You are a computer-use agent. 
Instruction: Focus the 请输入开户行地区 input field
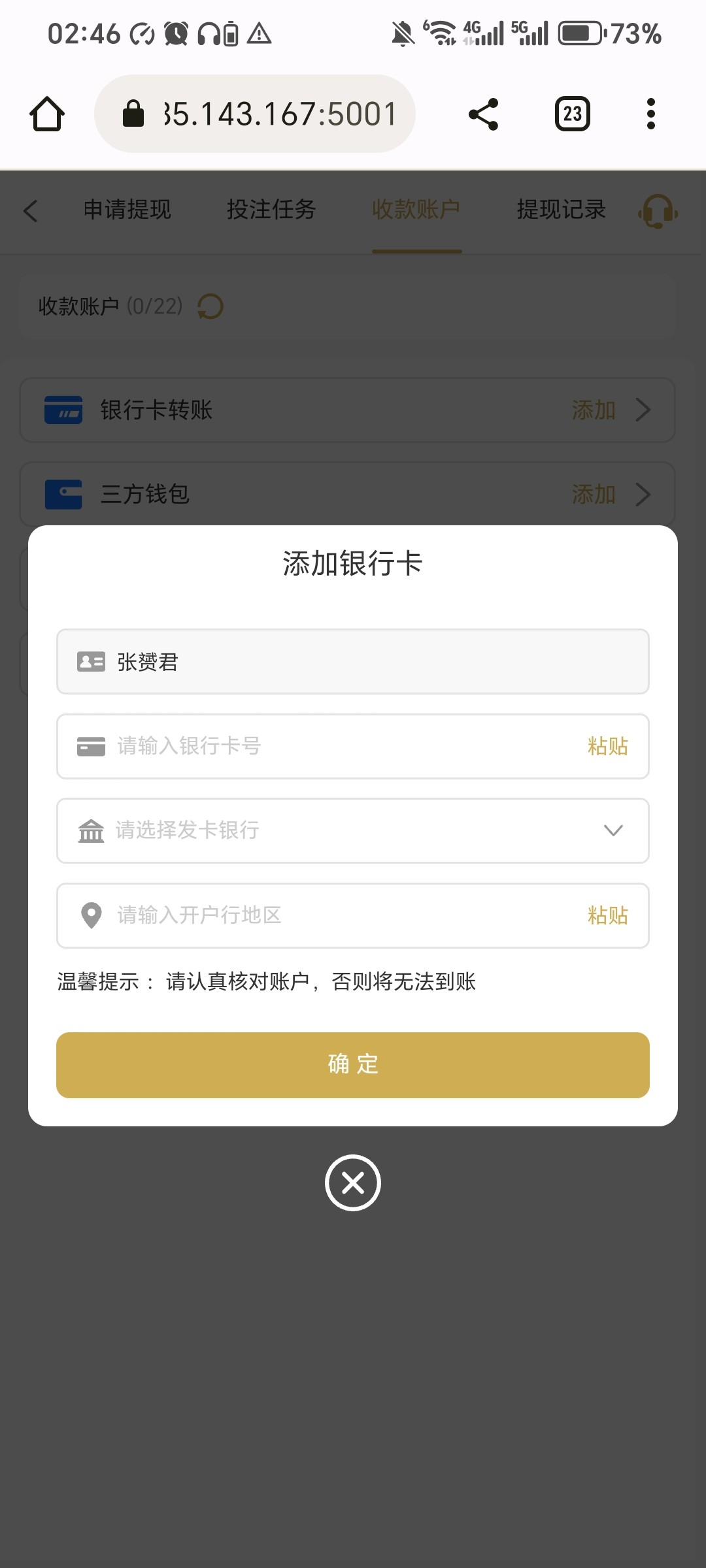coord(340,915)
